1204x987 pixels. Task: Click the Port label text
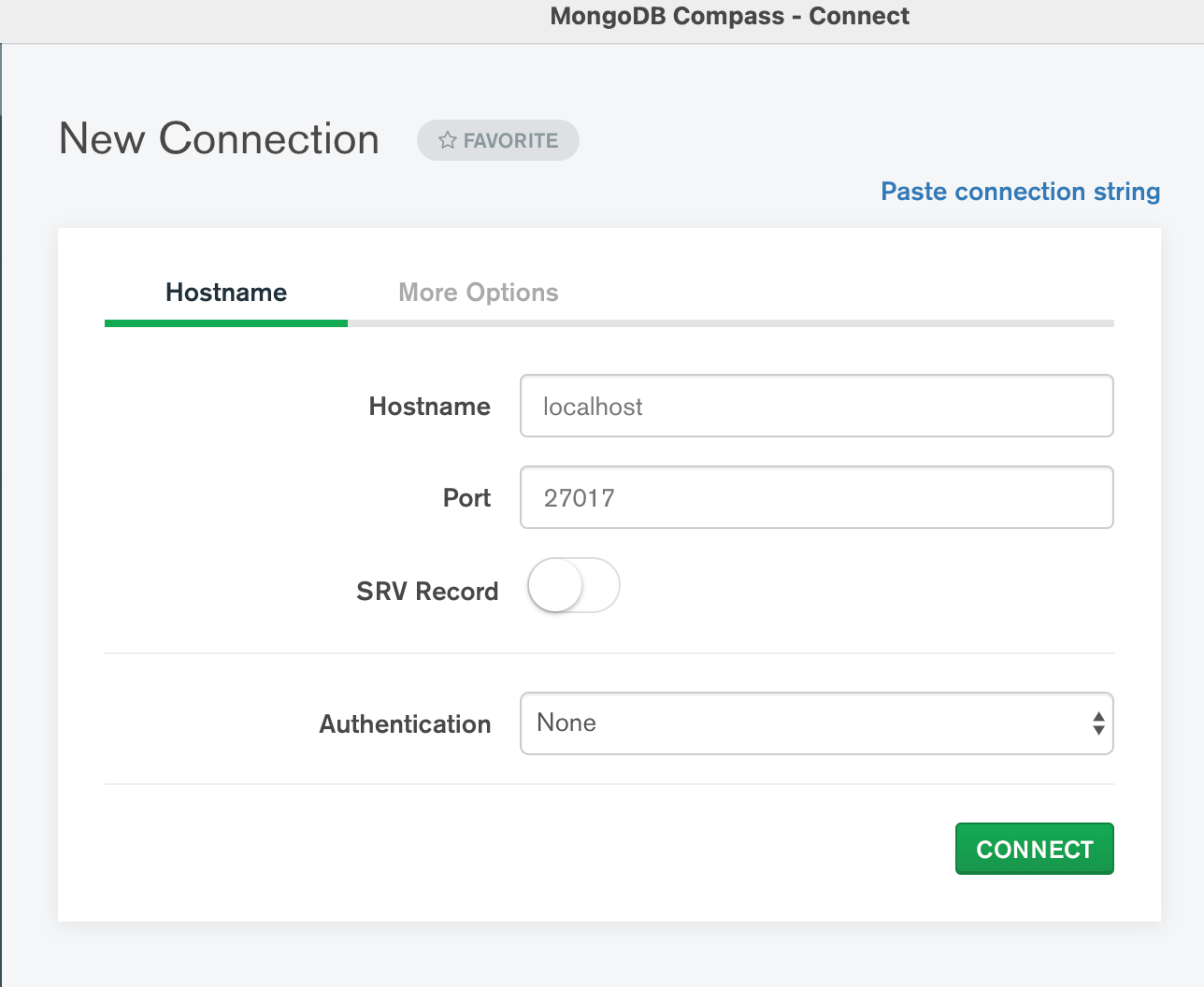coord(466,497)
